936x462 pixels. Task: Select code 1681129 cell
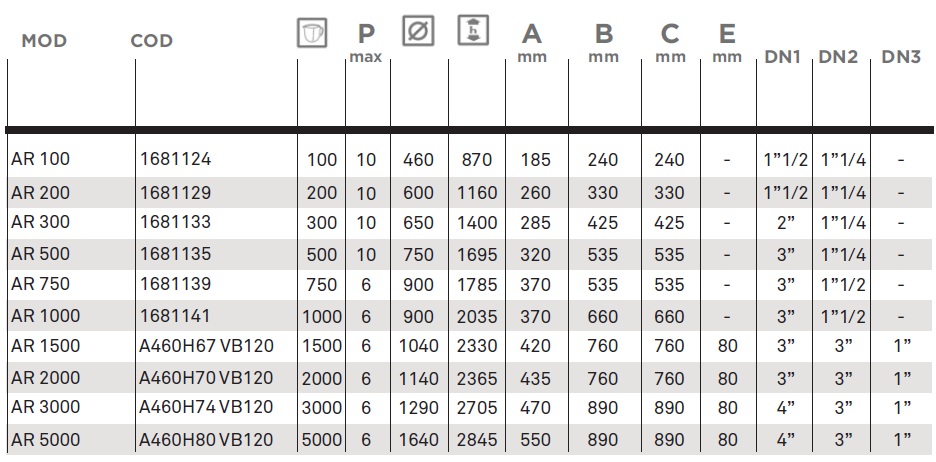click(176, 193)
